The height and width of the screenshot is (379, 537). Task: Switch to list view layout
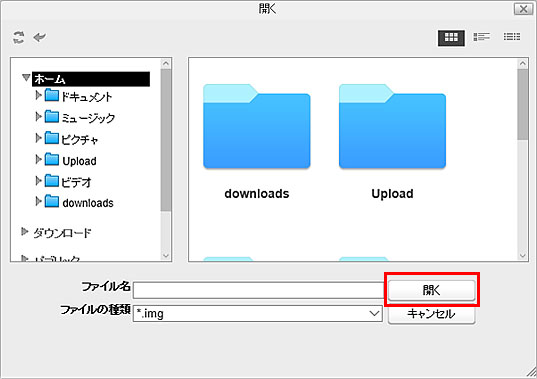(x=482, y=37)
